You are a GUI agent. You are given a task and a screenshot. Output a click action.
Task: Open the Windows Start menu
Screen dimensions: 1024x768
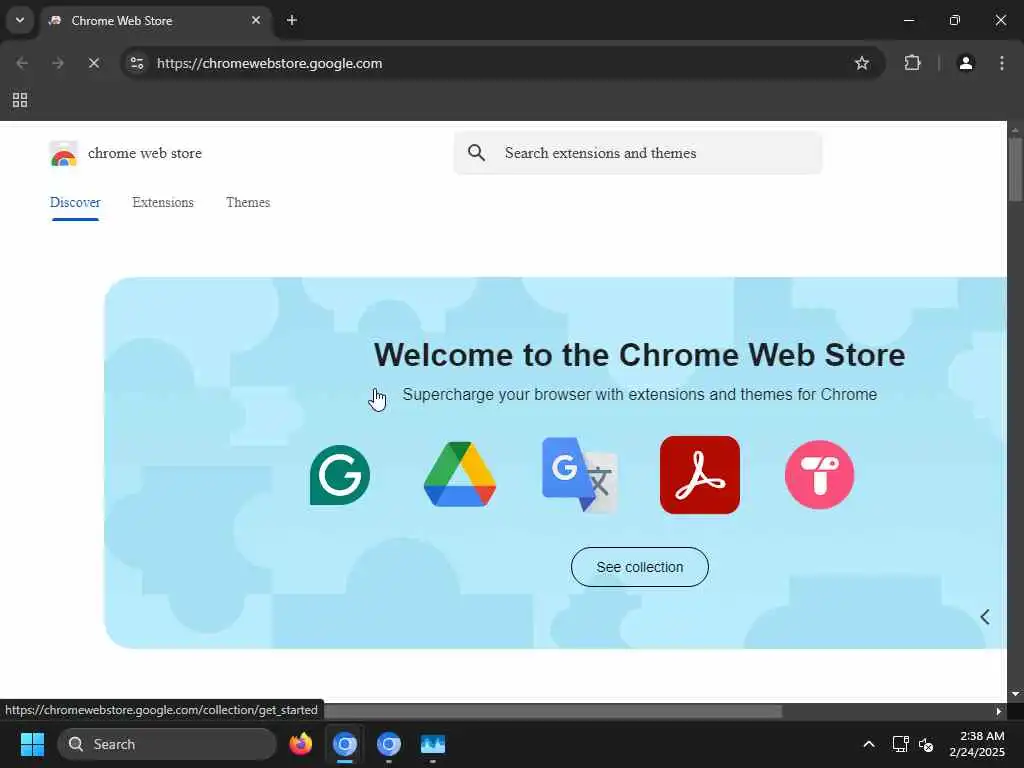click(x=32, y=744)
